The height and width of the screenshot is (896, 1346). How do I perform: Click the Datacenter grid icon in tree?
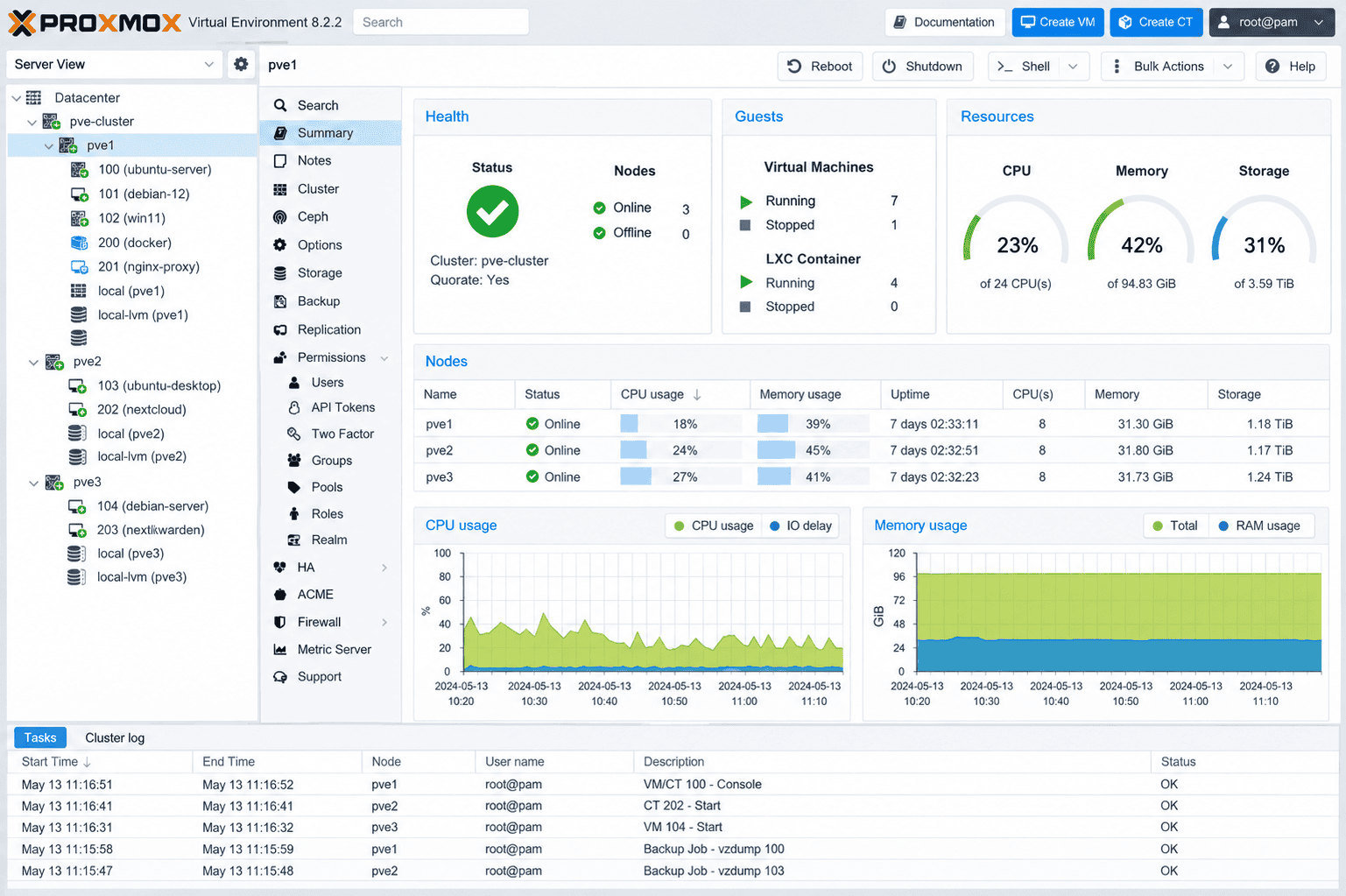(x=34, y=97)
